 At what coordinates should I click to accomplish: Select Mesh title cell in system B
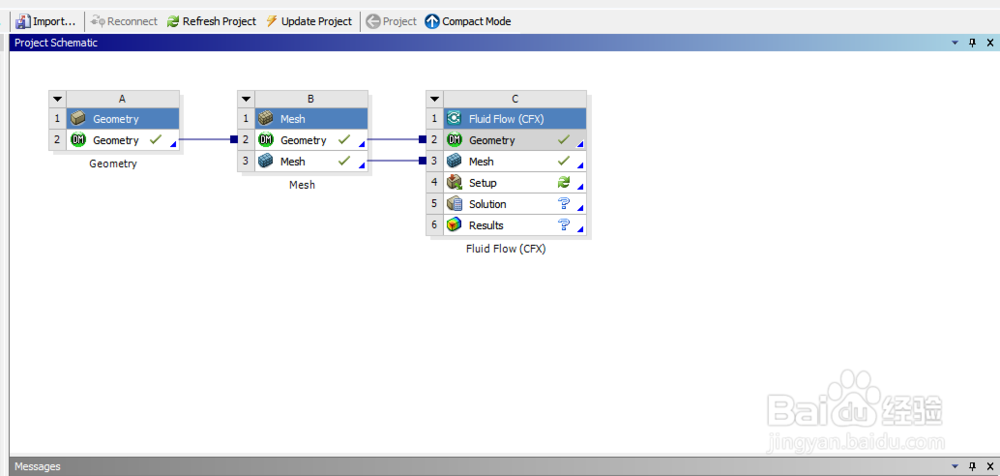coord(311,119)
